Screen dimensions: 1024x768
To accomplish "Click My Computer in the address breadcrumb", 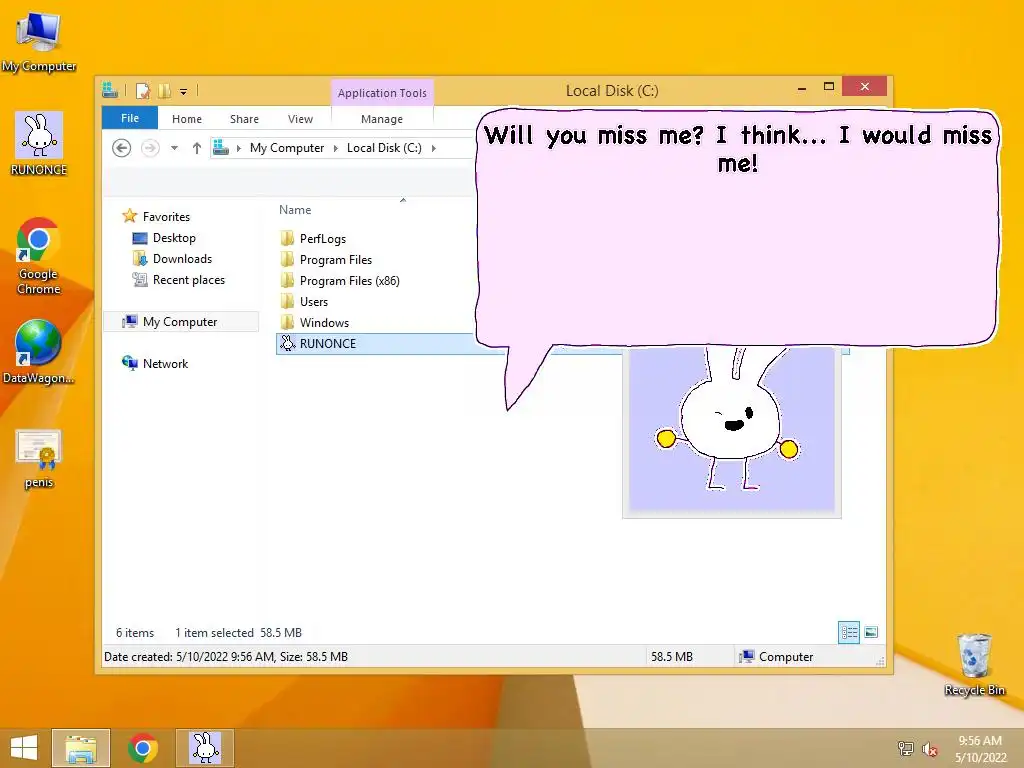I will tap(287, 148).
